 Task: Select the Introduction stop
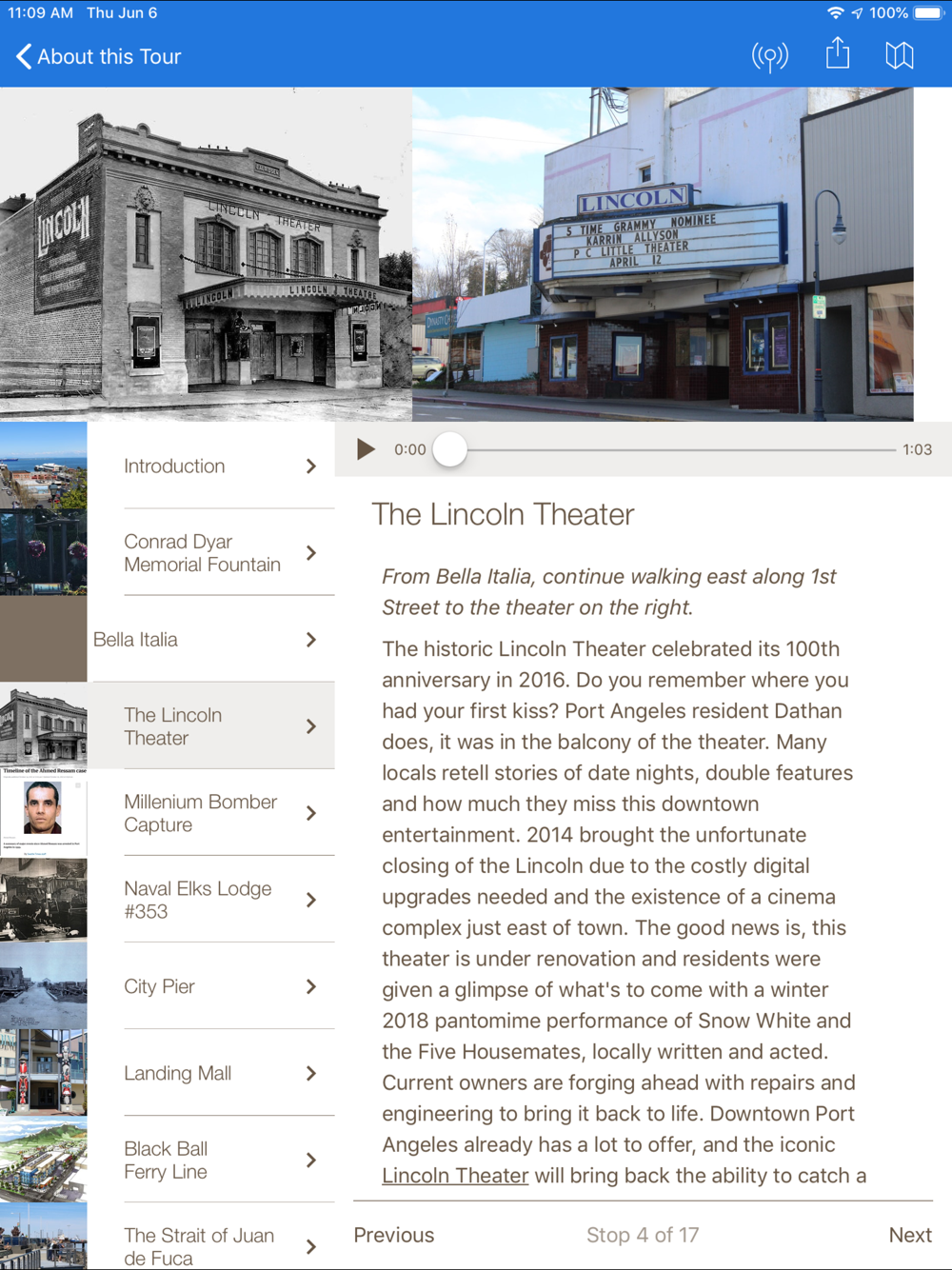[x=168, y=466]
